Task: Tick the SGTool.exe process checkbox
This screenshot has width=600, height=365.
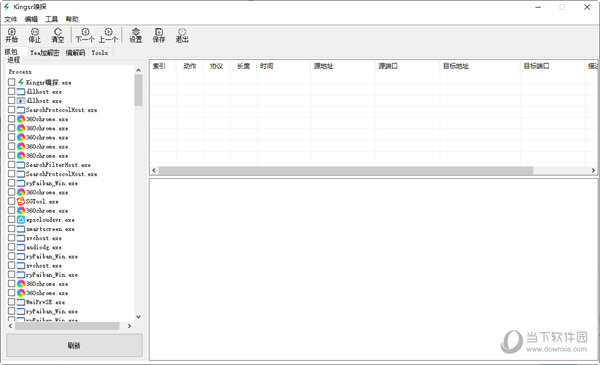Action: pos(11,201)
